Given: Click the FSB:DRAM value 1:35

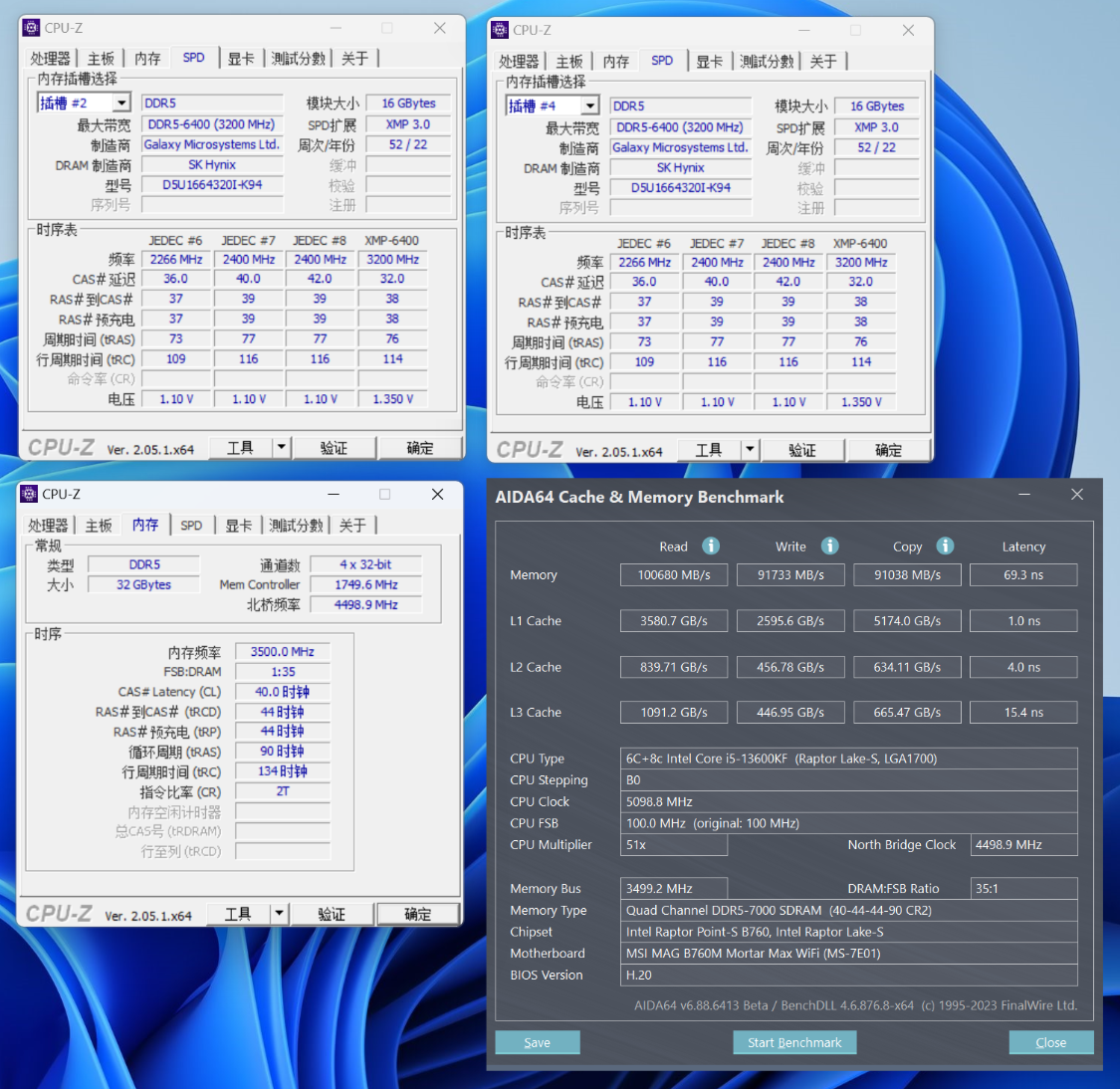Looking at the screenshot, I should pyautogui.click(x=283, y=672).
